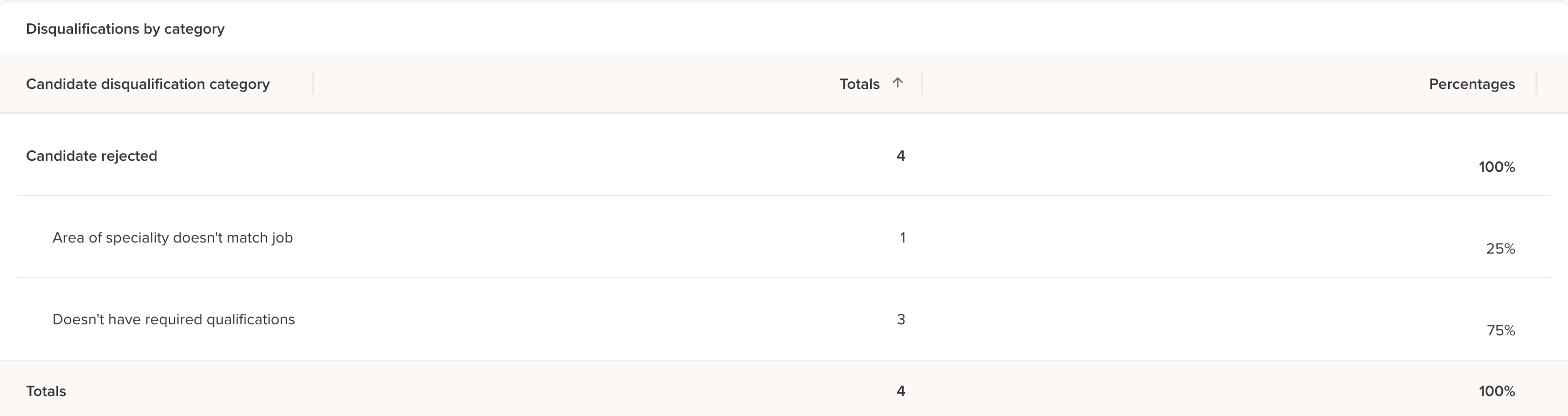Click the 25% percentage cell
This screenshot has height=416, width=1568.
tap(1500, 249)
